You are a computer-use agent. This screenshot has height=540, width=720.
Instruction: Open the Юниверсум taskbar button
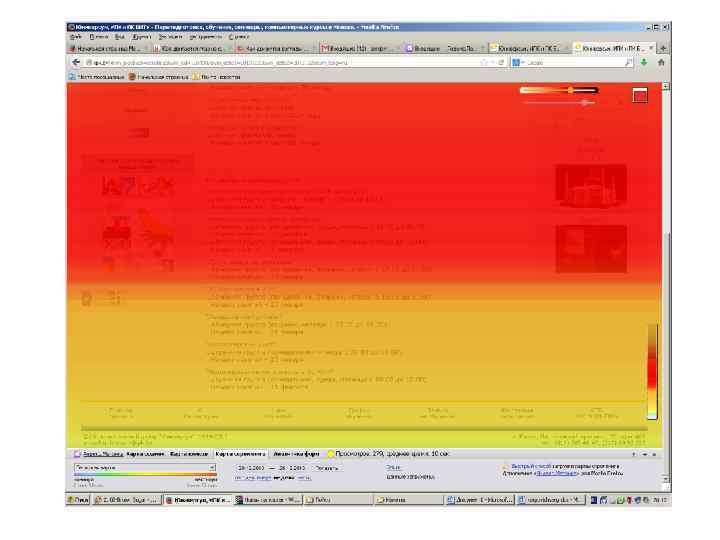pyautogui.click(x=198, y=500)
